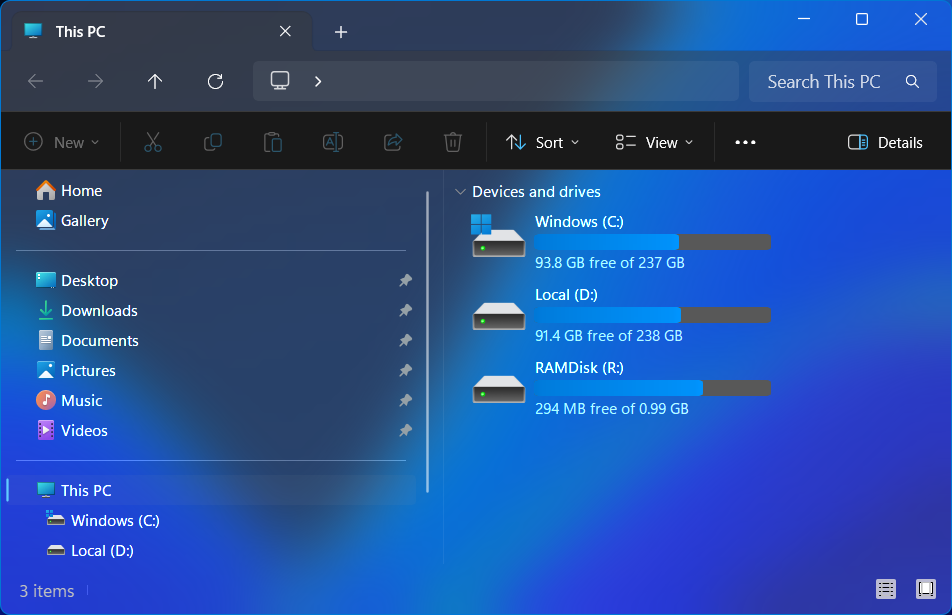Click the pin icon next to Videos
The image size is (952, 615).
click(406, 430)
